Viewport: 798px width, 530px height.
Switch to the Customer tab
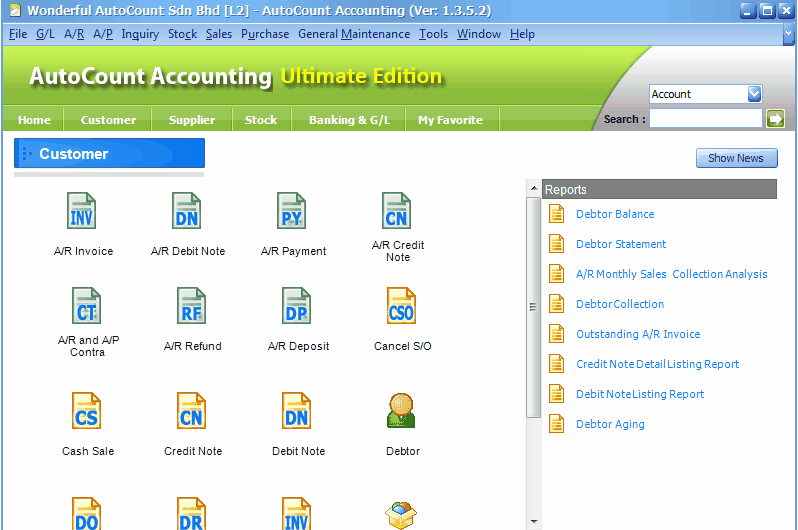pos(108,120)
